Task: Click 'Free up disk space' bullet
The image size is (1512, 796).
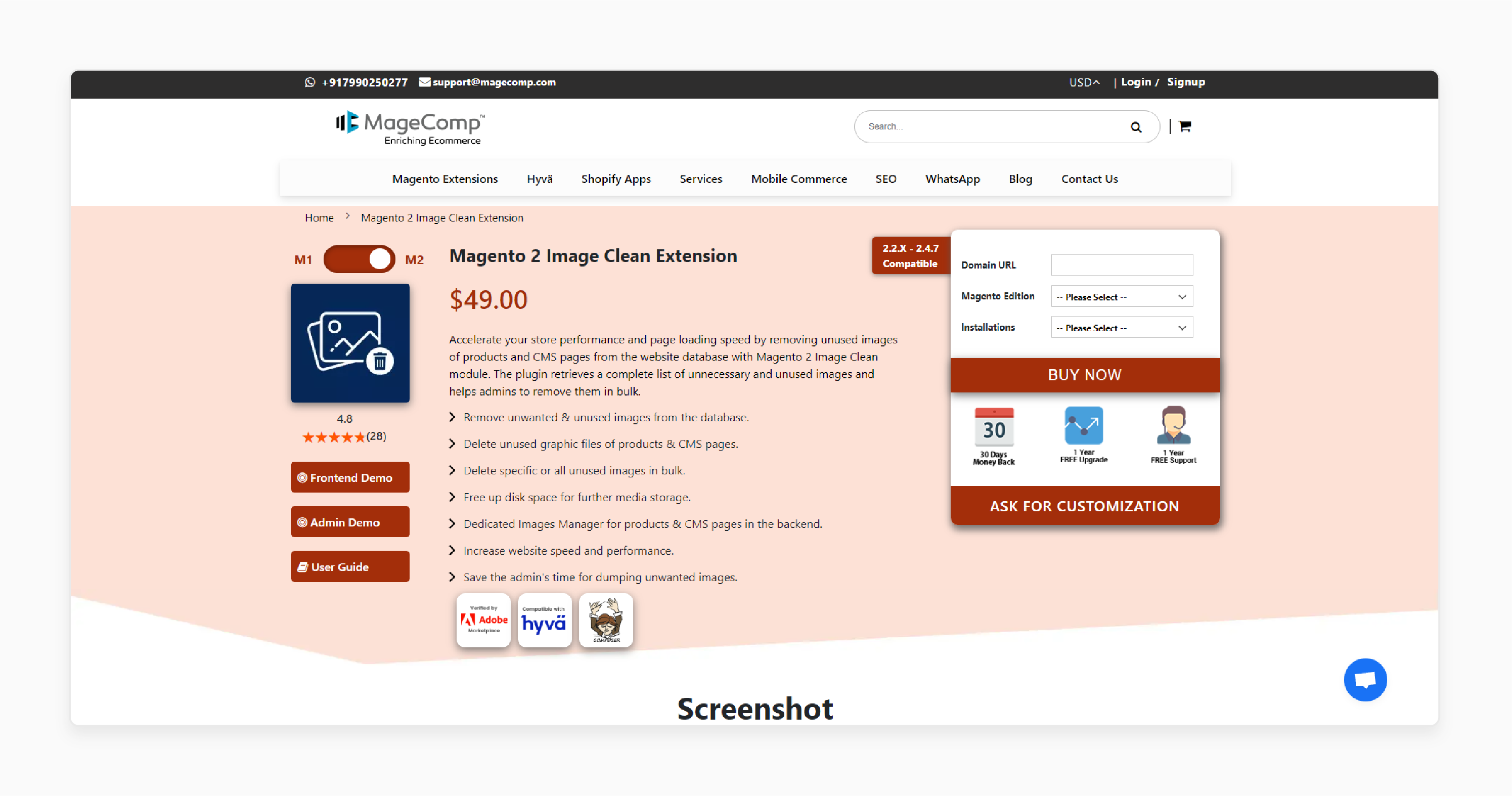Action: click(577, 497)
